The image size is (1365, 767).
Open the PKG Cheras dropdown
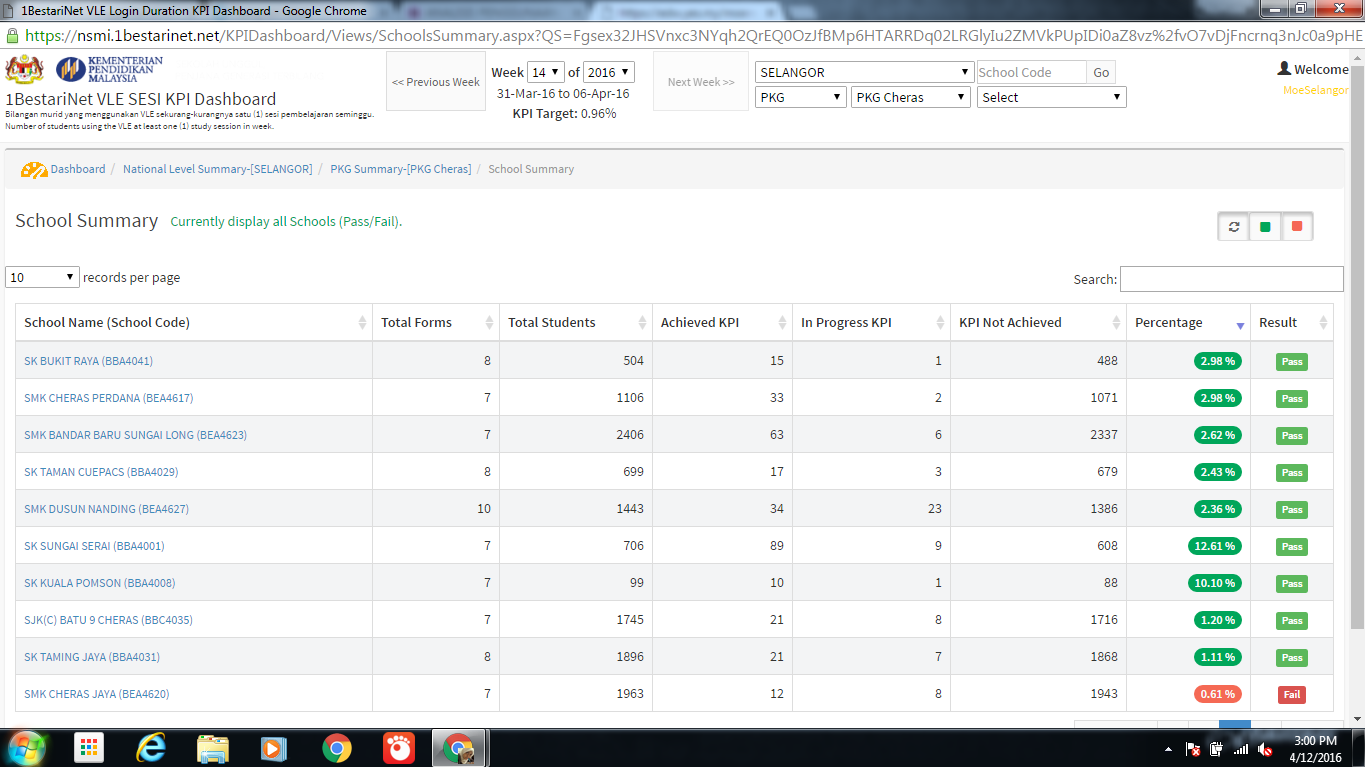(911, 97)
